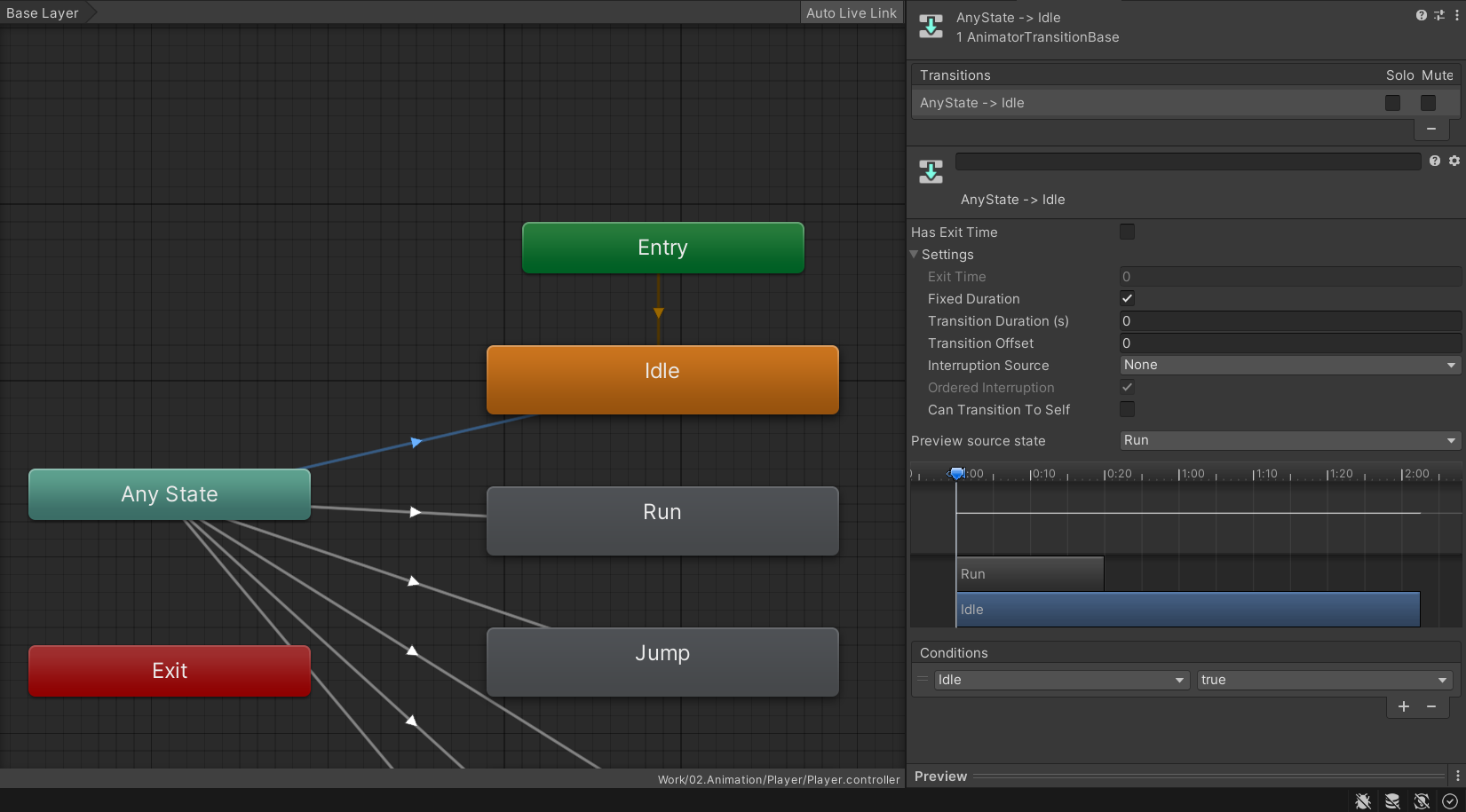Image resolution: width=1466 pixels, height=812 pixels.
Task: Select the red Exit node
Action: point(170,671)
